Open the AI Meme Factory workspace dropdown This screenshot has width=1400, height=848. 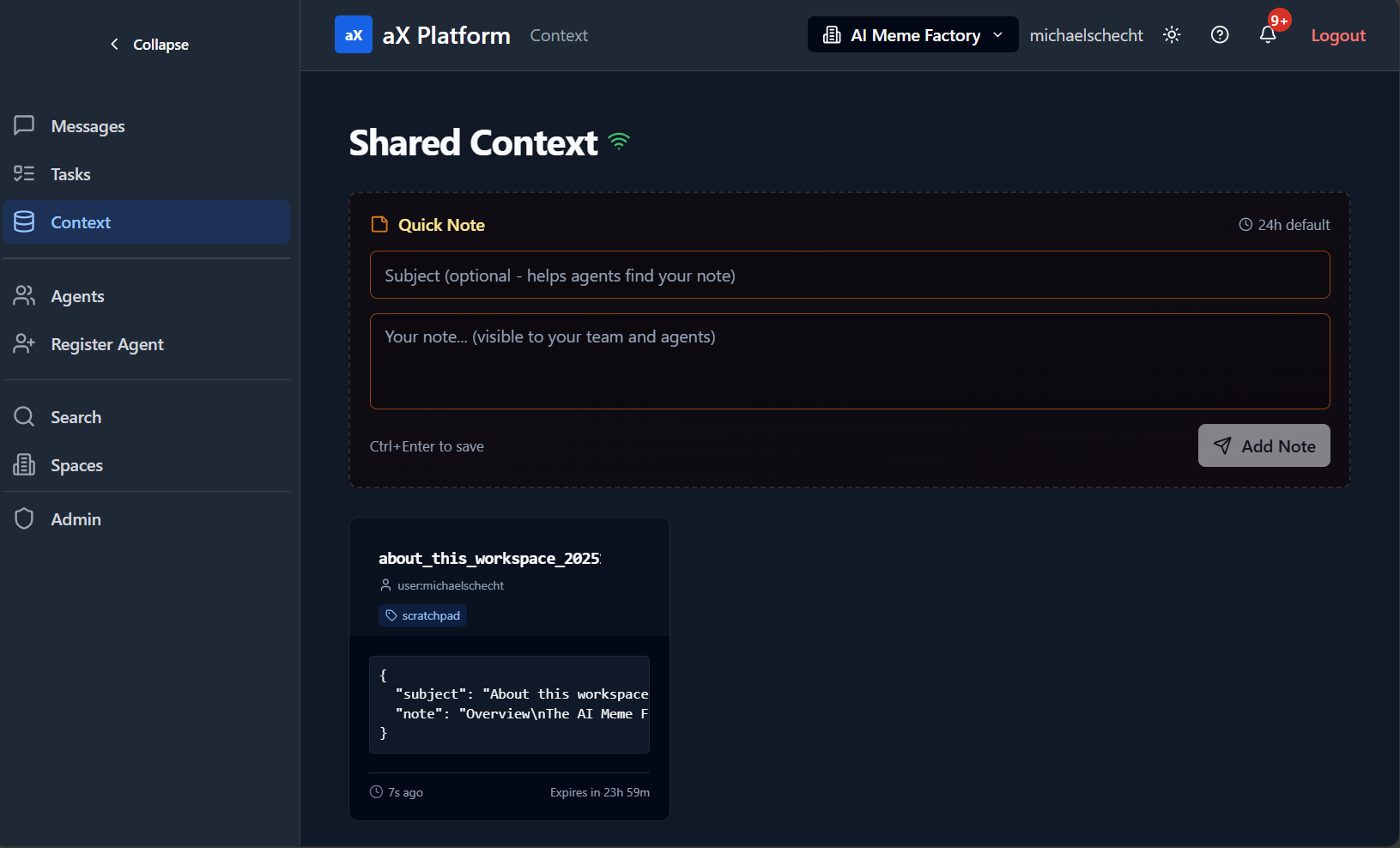[912, 34]
